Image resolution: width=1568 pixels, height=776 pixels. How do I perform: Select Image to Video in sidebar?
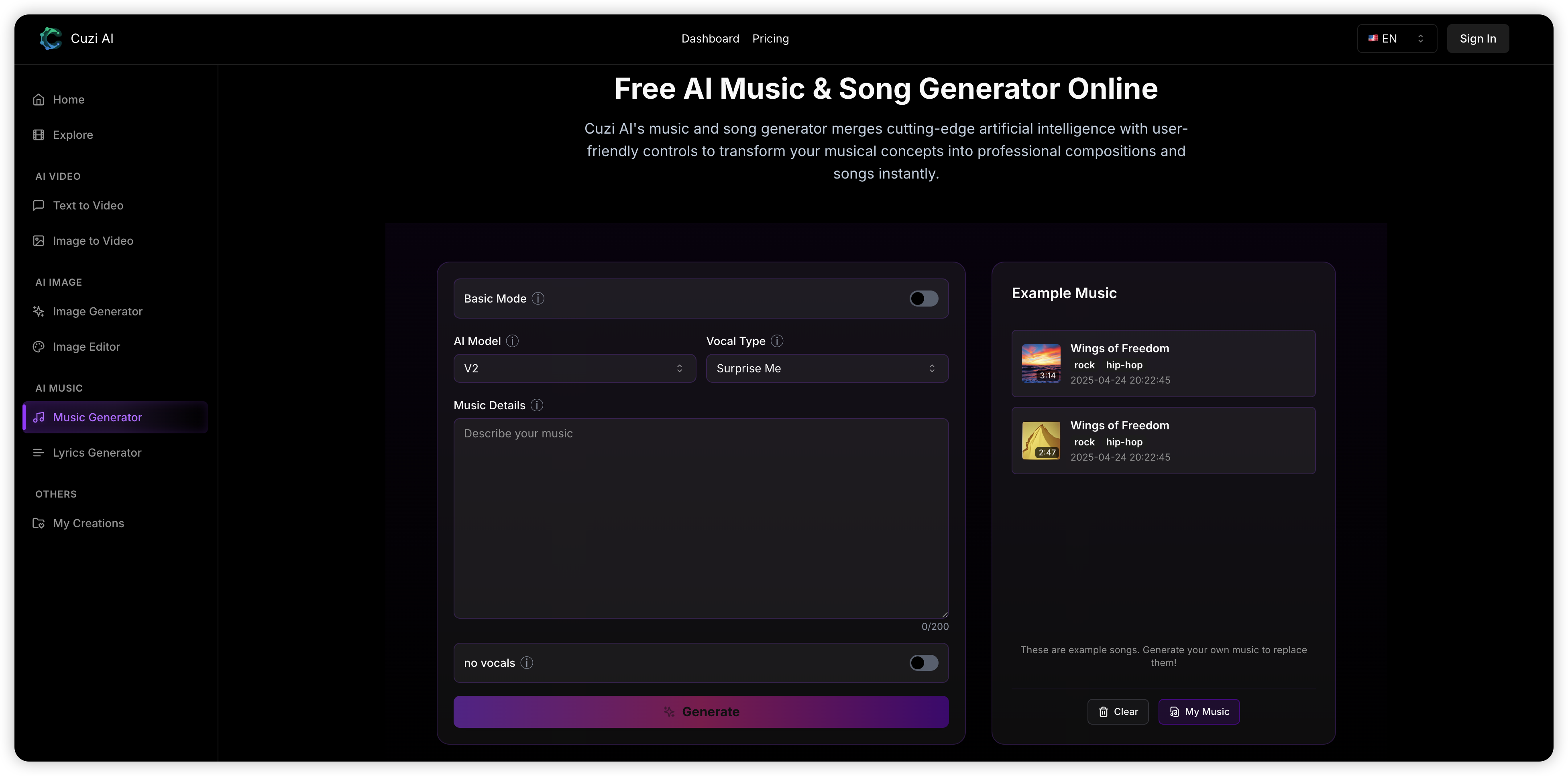pos(115,241)
